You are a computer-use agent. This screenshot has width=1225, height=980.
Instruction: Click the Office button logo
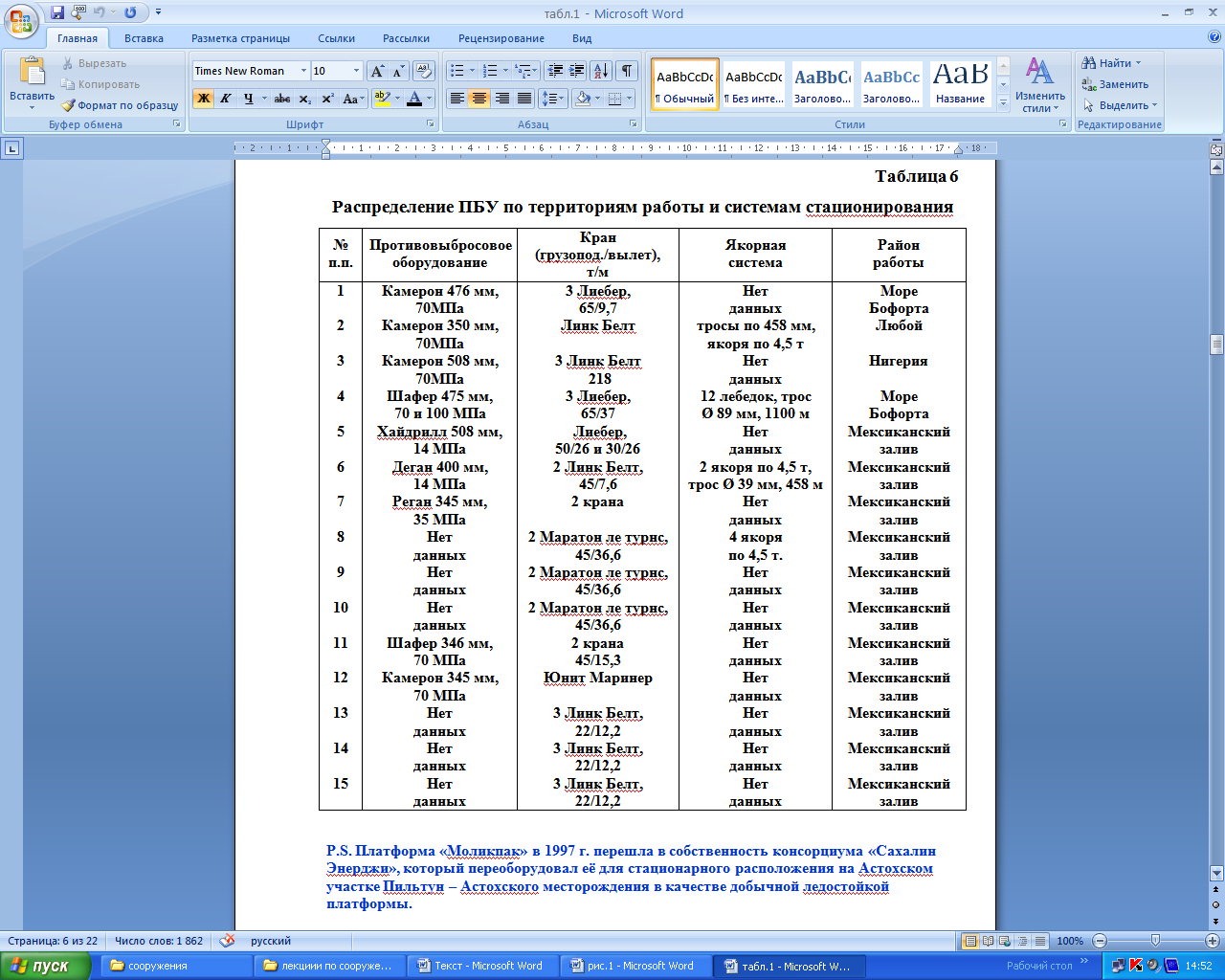tap(21, 19)
